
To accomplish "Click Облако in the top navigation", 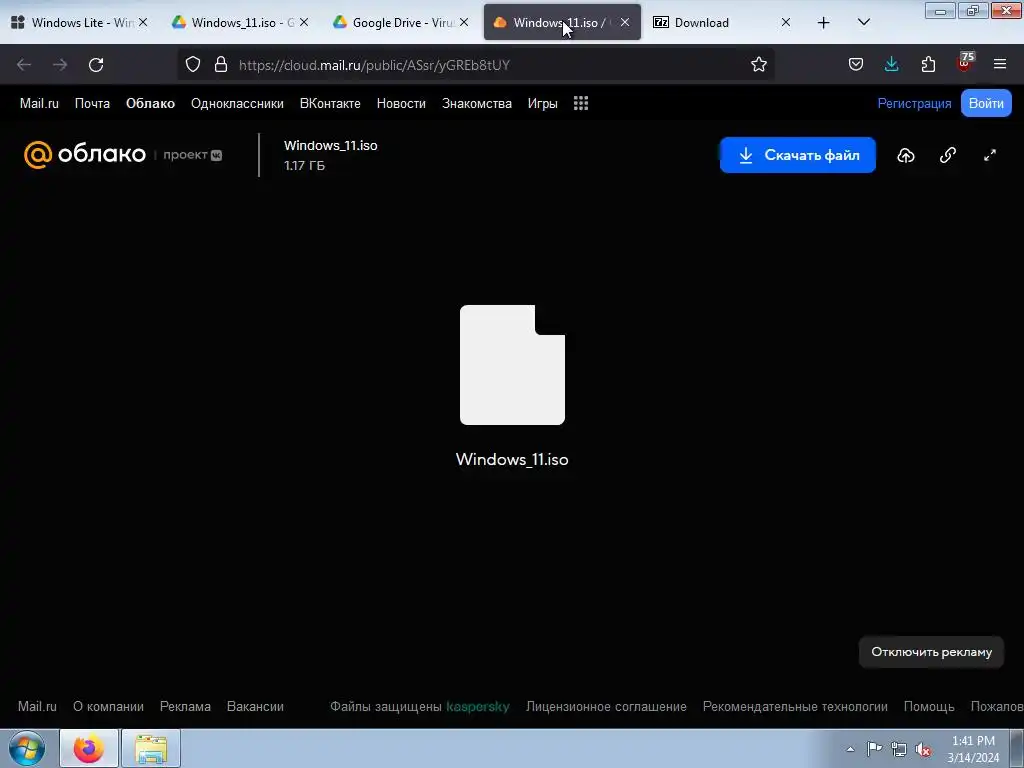I will (x=150, y=103).
